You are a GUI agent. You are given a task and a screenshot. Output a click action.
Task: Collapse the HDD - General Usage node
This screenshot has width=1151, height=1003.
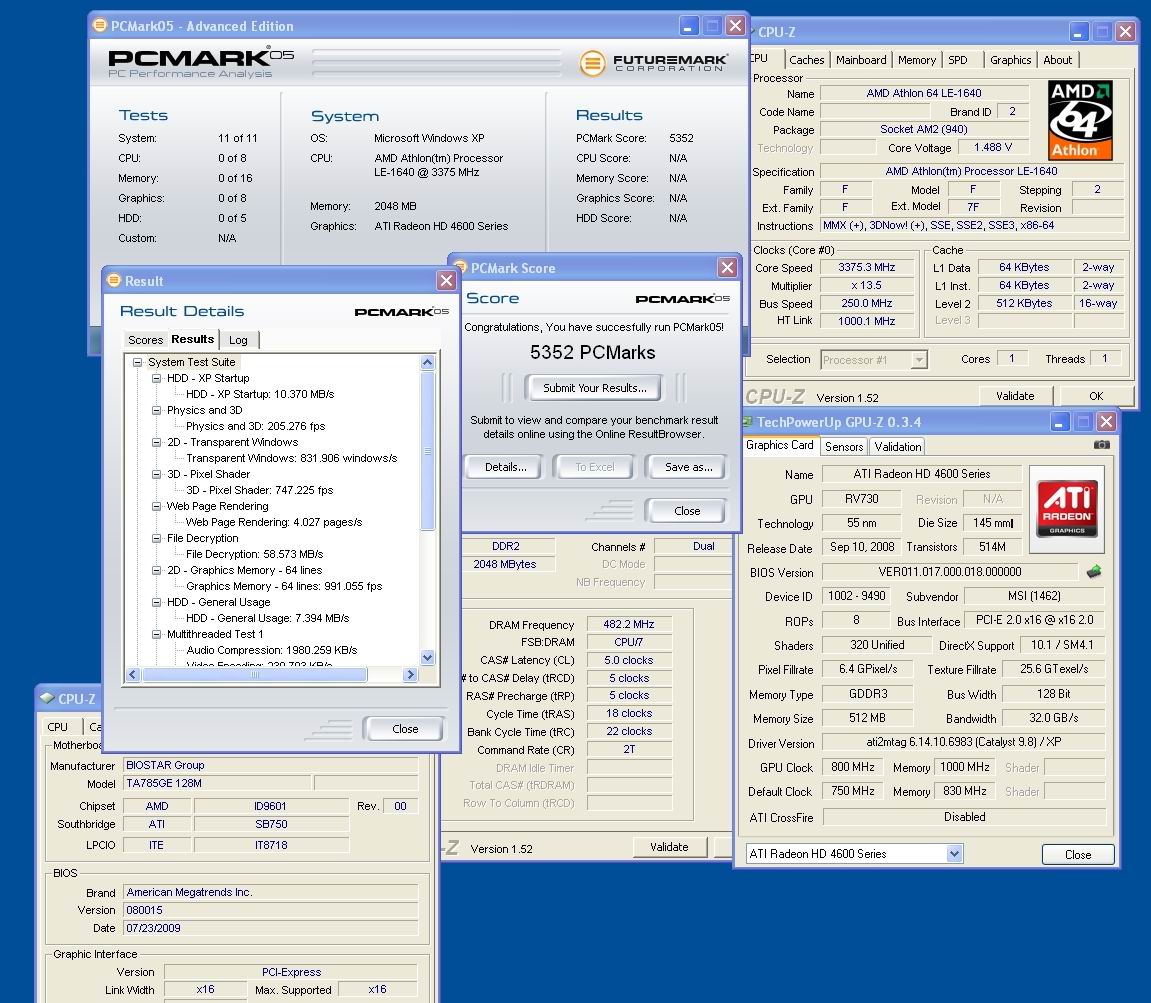[x=156, y=602]
